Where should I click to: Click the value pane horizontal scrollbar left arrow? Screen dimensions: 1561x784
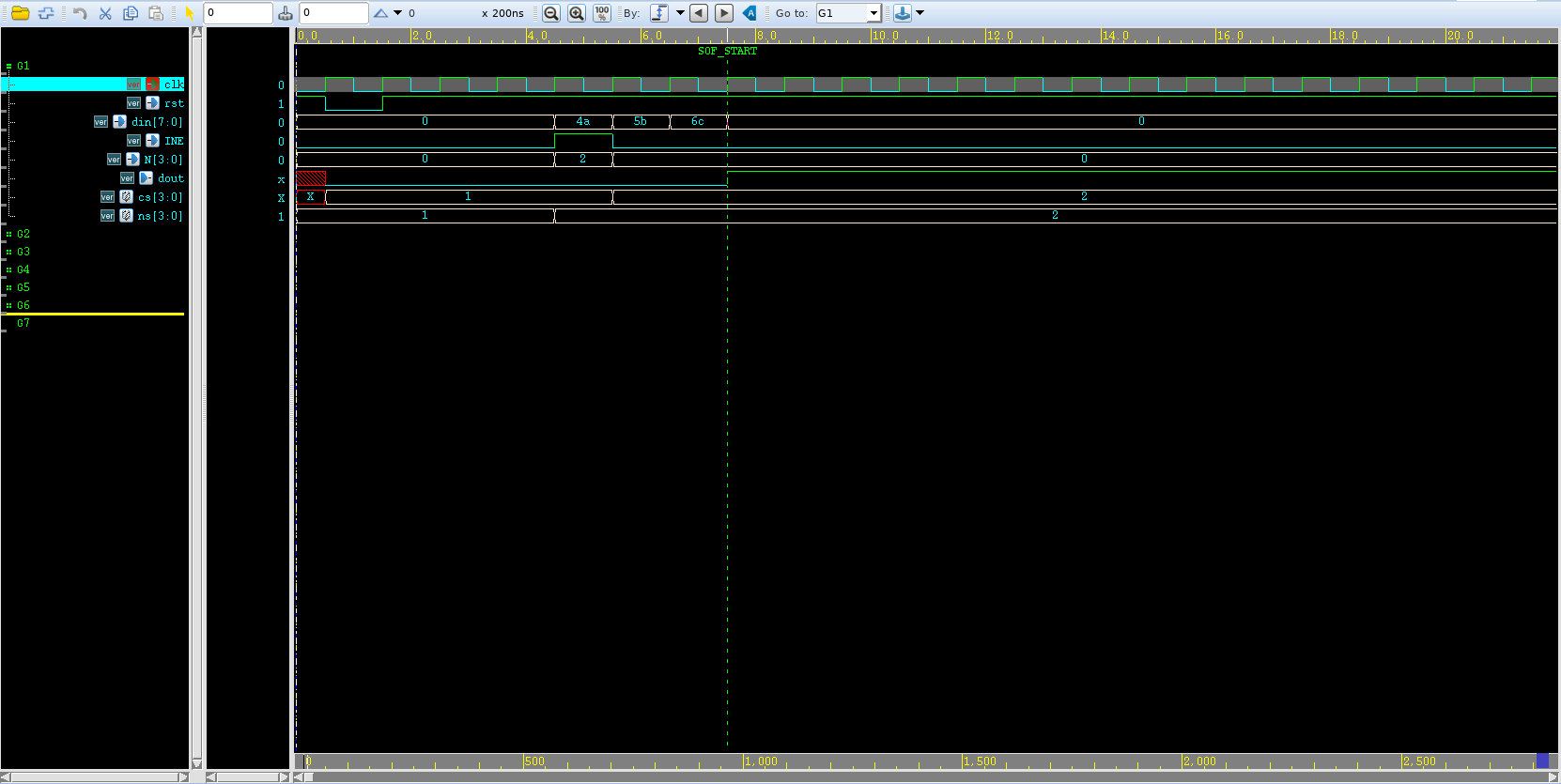pos(211,776)
